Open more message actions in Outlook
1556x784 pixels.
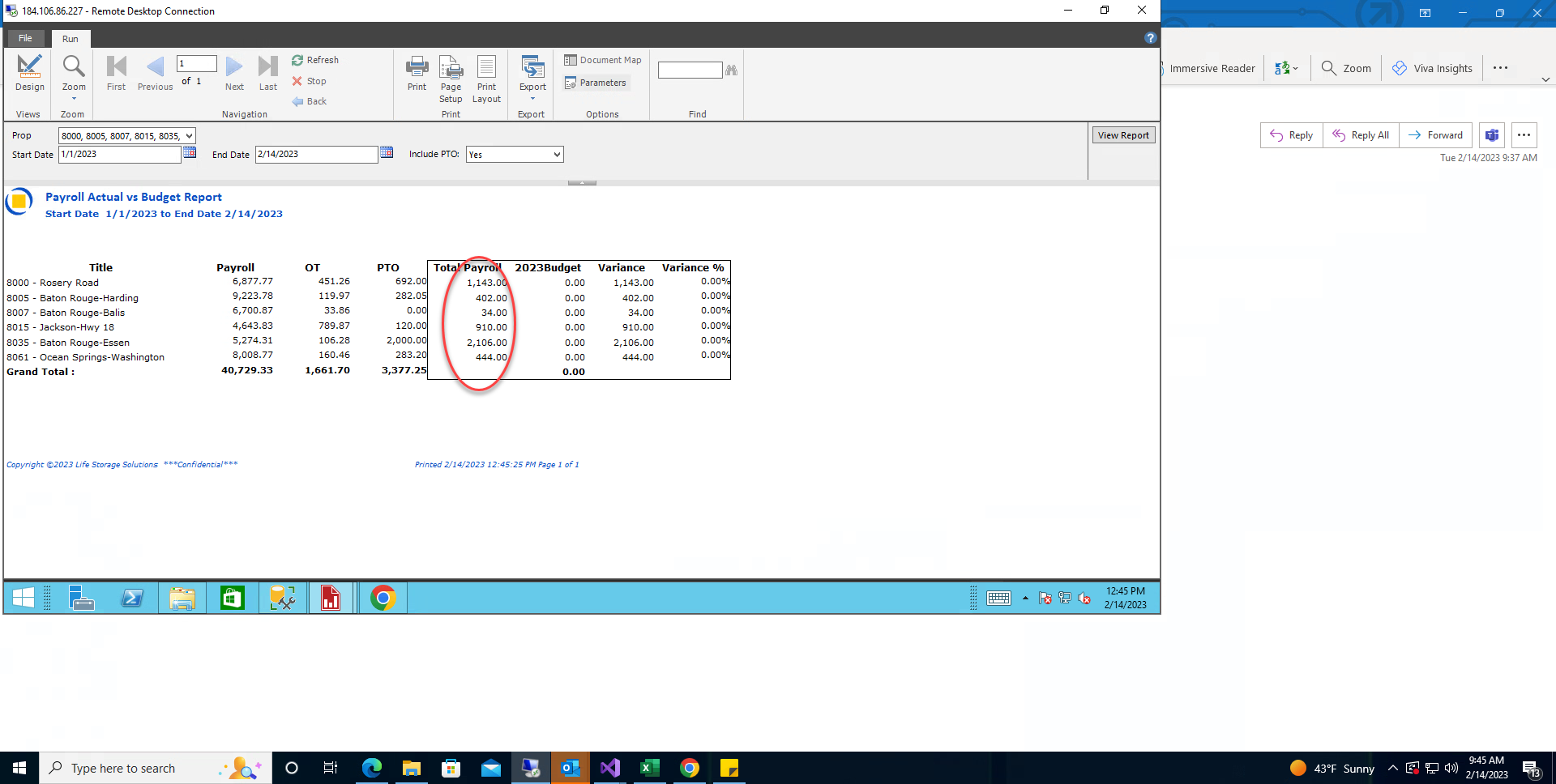click(x=1524, y=135)
